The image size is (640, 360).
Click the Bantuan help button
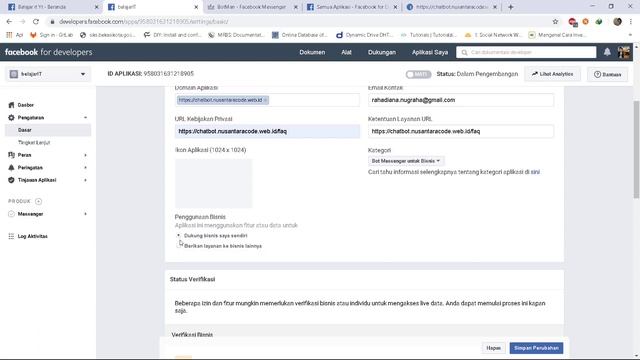coord(607,74)
